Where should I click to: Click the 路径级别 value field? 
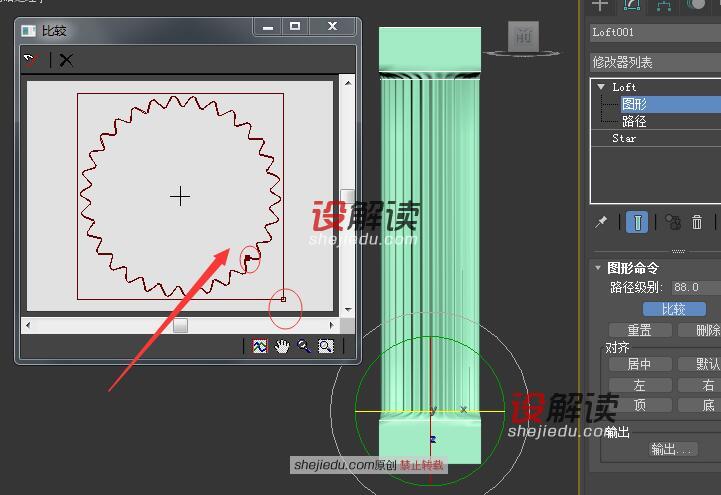pos(697,288)
